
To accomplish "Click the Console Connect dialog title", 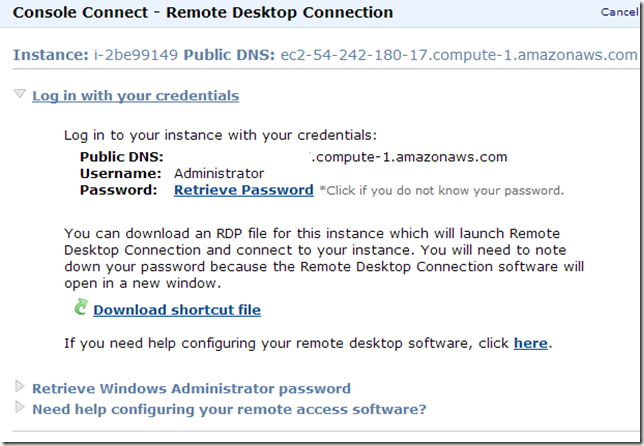I will pyautogui.click(x=202, y=13).
